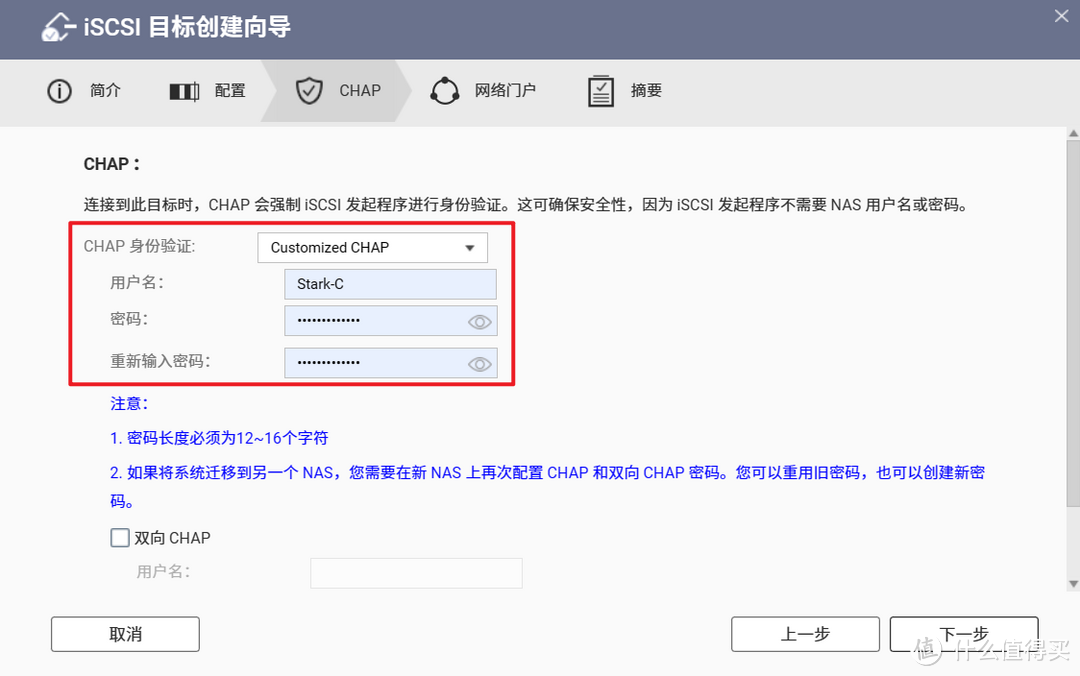Click the 摘要 clipboard icon
The width and height of the screenshot is (1080, 676).
(600, 90)
